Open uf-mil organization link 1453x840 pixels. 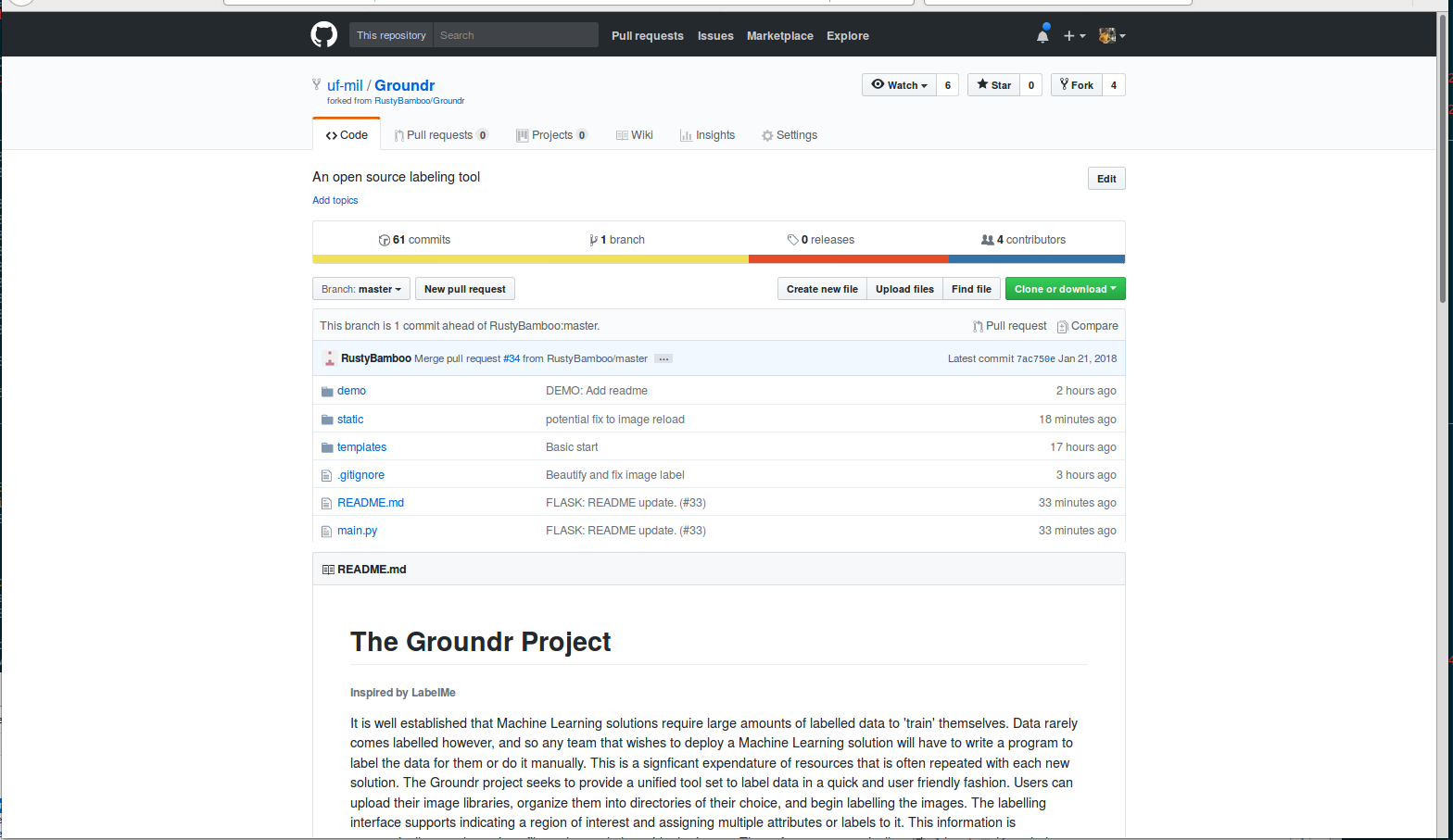345,85
